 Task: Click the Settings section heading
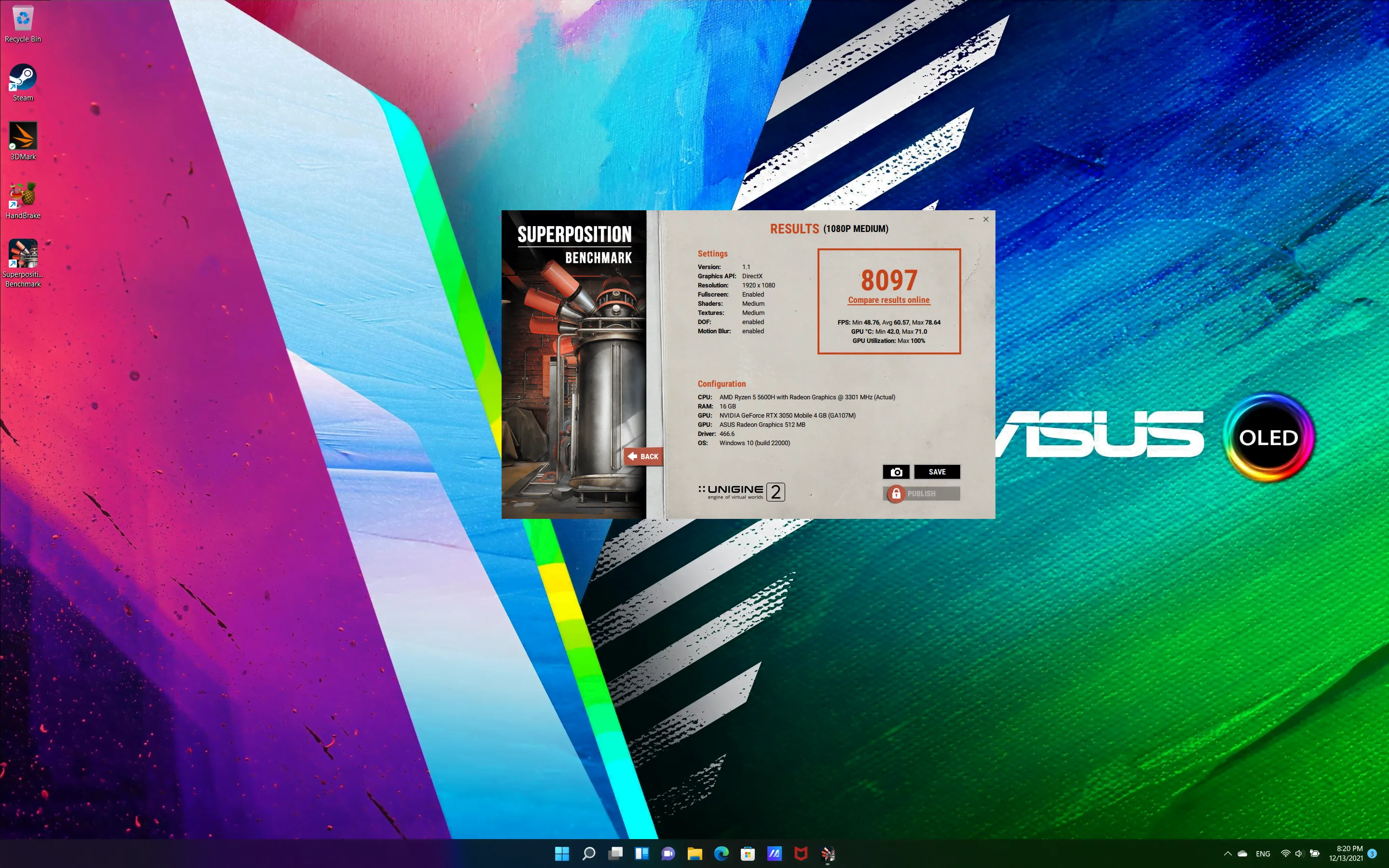point(712,254)
